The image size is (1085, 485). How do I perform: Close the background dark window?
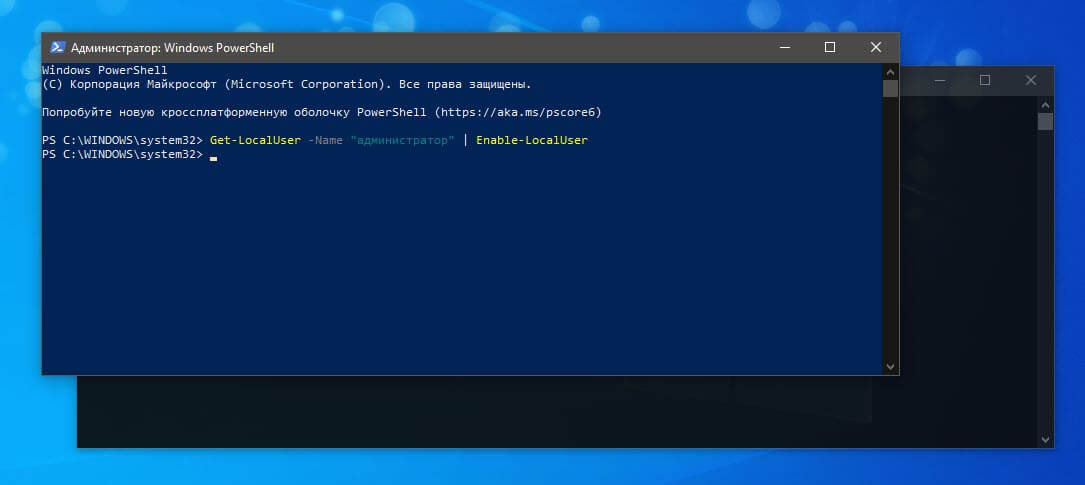click(1030, 80)
